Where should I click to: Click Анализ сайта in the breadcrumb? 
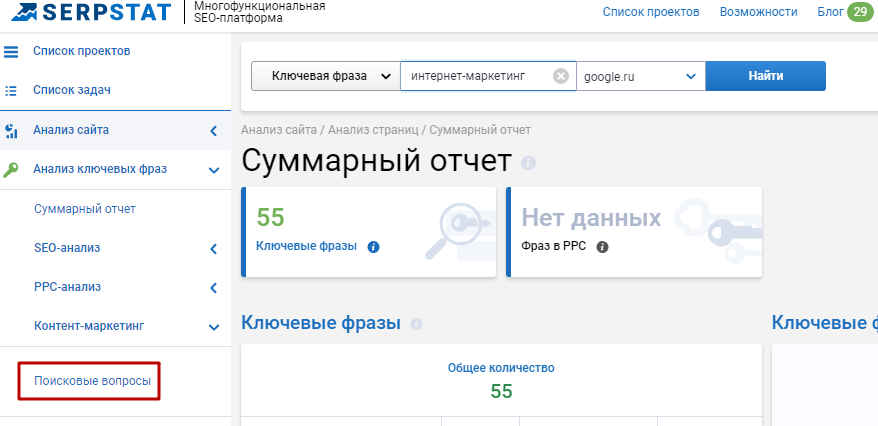point(278,130)
